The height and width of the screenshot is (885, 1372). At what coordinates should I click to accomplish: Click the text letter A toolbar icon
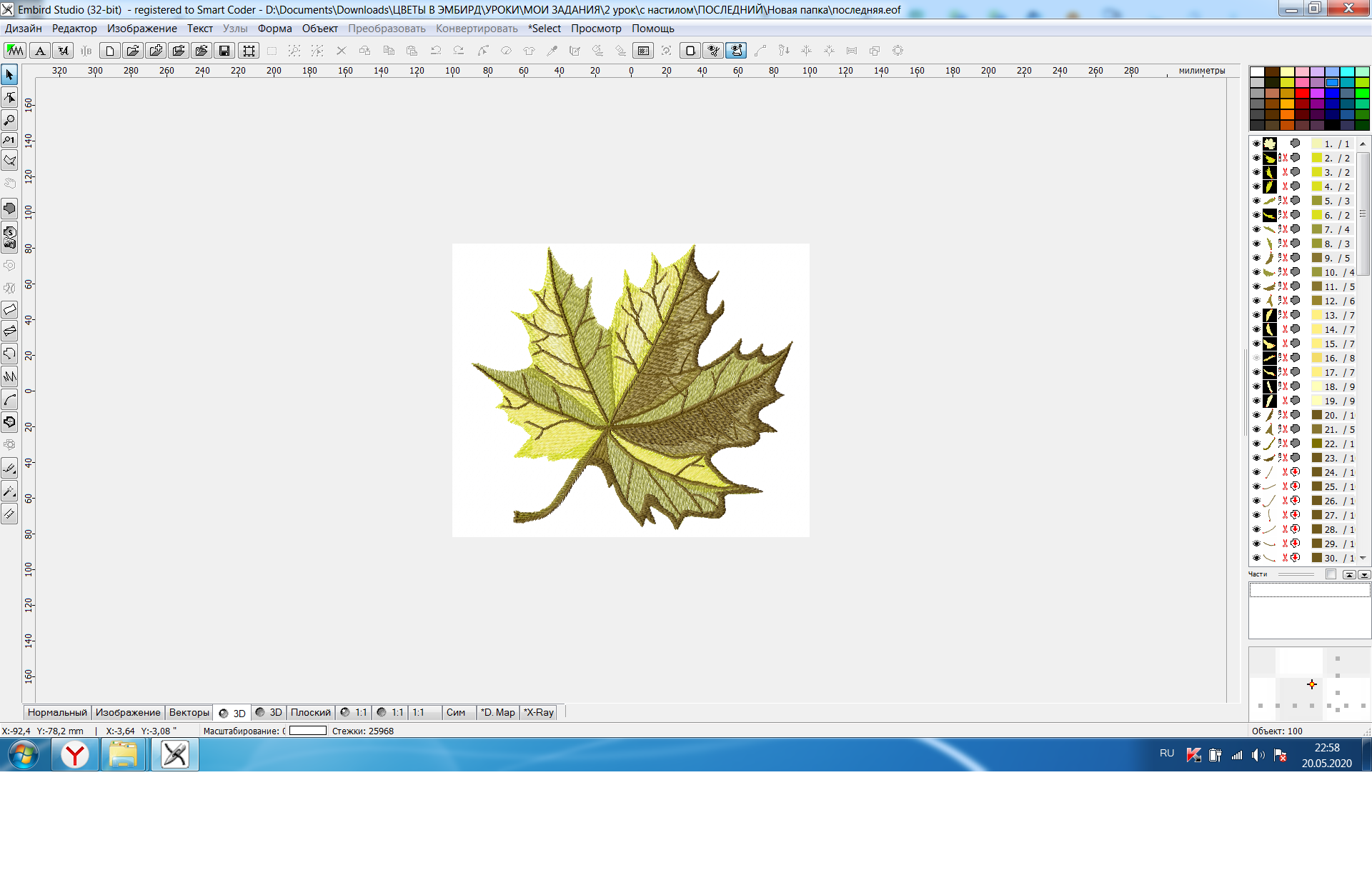click(x=41, y=51)
